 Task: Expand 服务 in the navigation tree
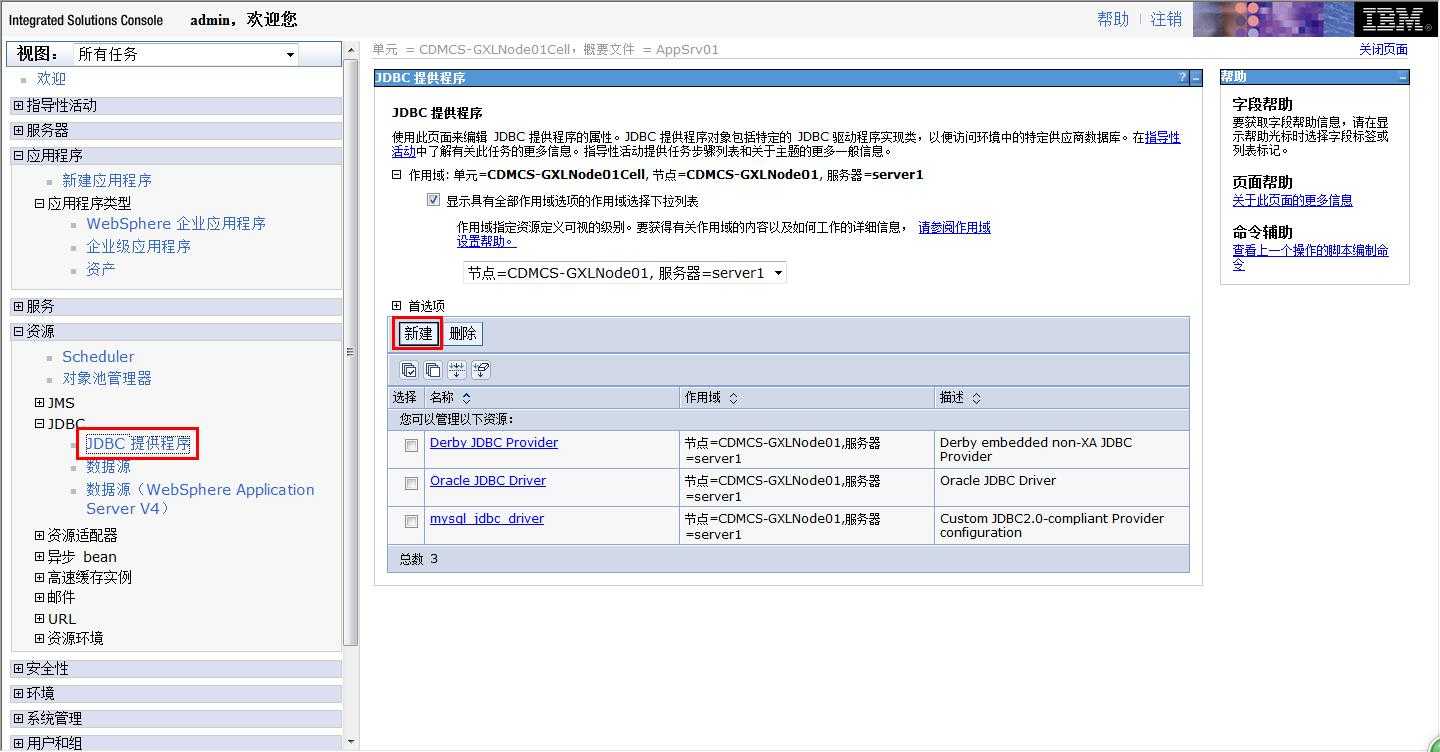(18, 306)
